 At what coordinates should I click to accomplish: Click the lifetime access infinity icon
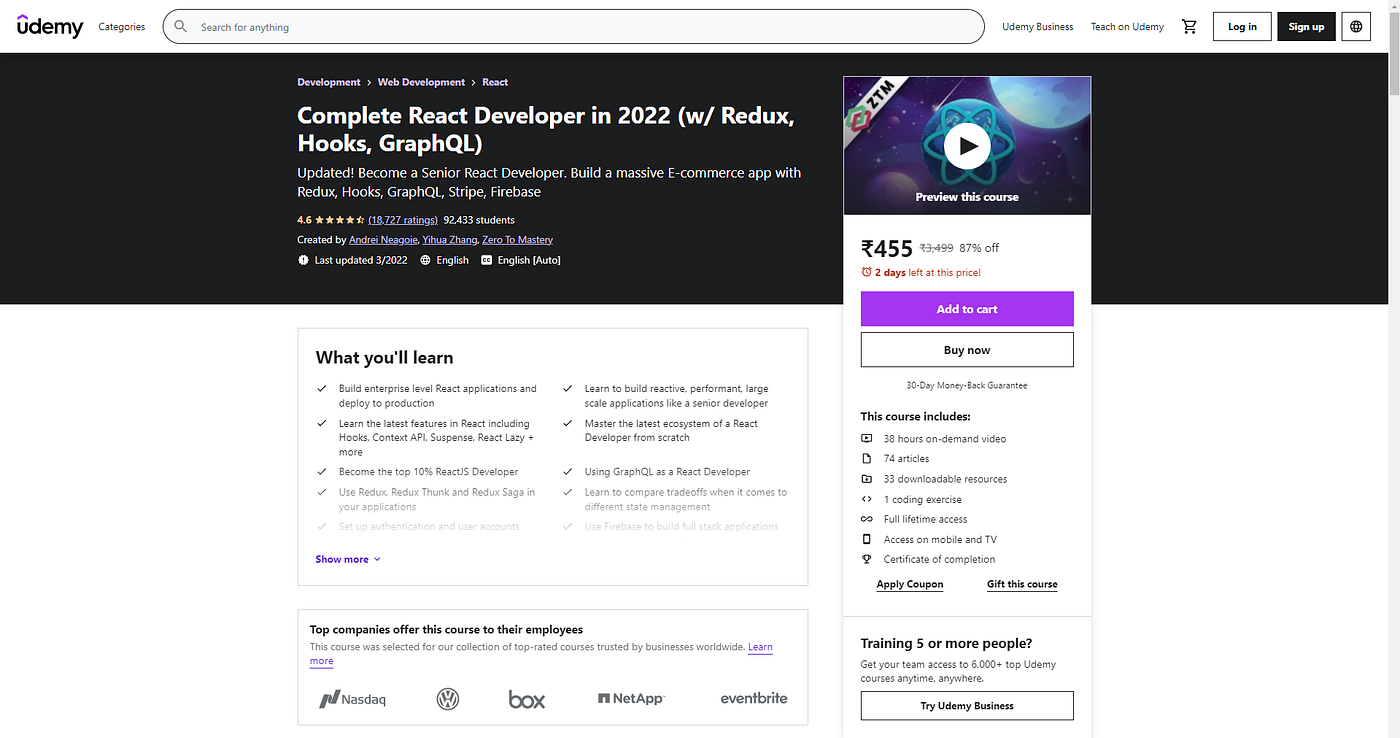point(867,519)
